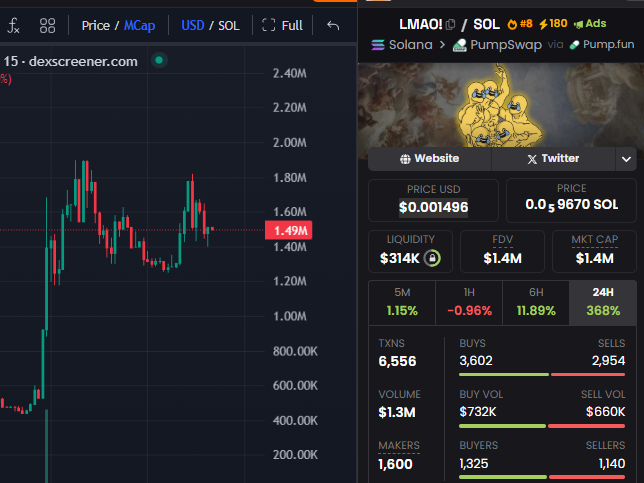
Task: Click the flame #8 trending badge
Action: 520,24
